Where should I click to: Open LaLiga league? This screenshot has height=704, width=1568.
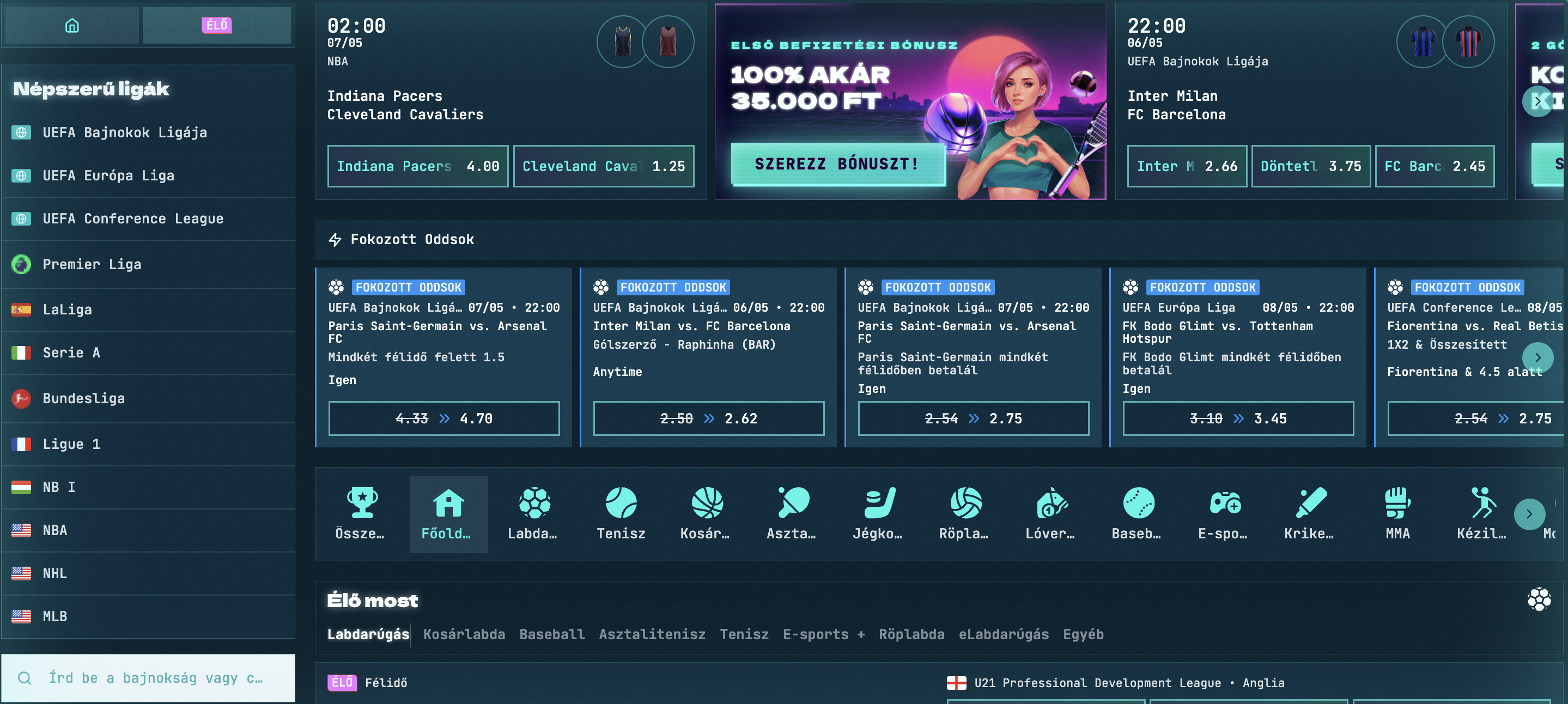tap(148, 309)
